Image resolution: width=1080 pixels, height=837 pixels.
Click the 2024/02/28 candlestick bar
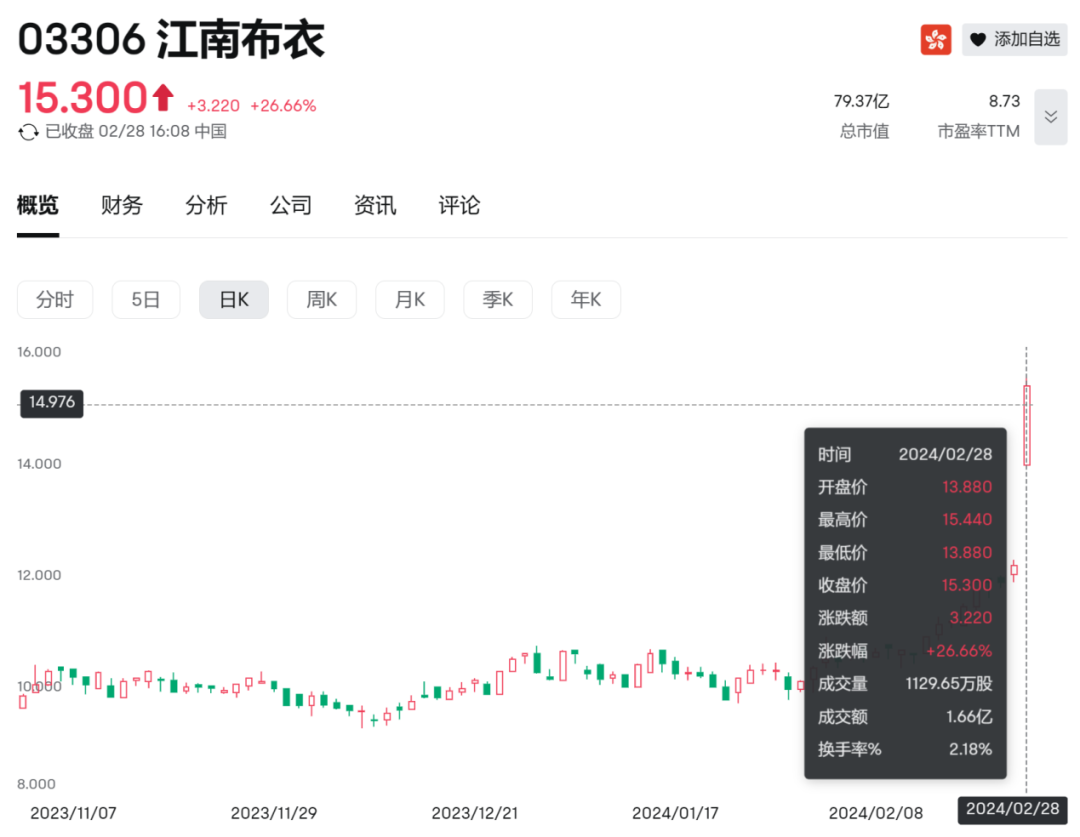click(1027, 425)
